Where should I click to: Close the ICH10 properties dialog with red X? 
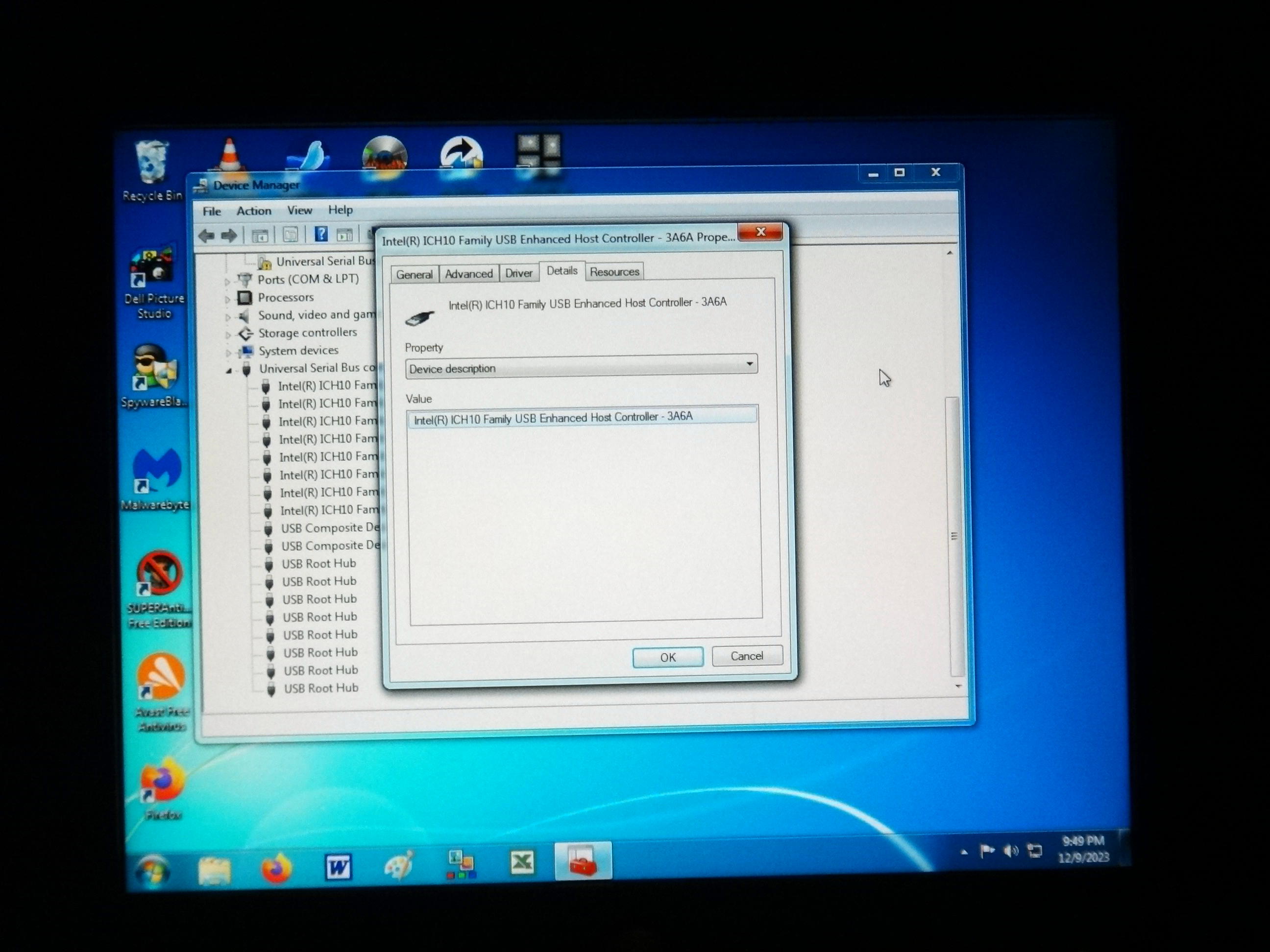point(761,232)
